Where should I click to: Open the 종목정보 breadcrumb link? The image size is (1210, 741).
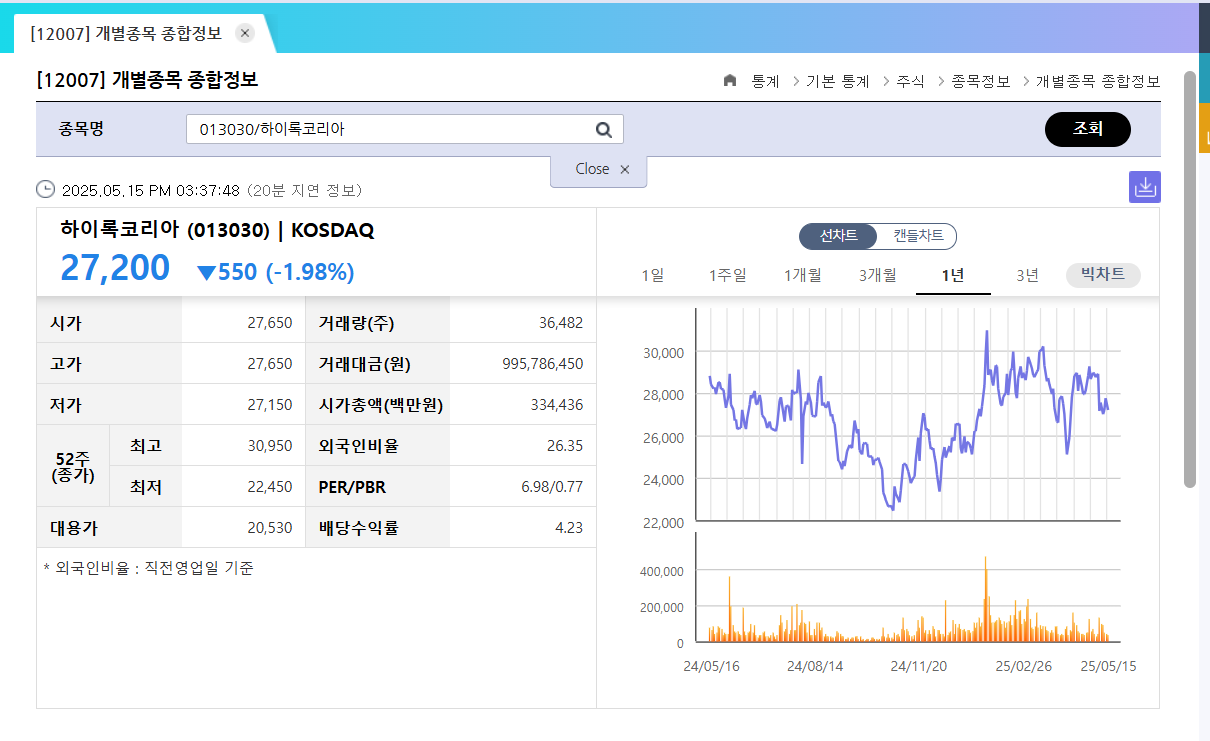[979, 82]
